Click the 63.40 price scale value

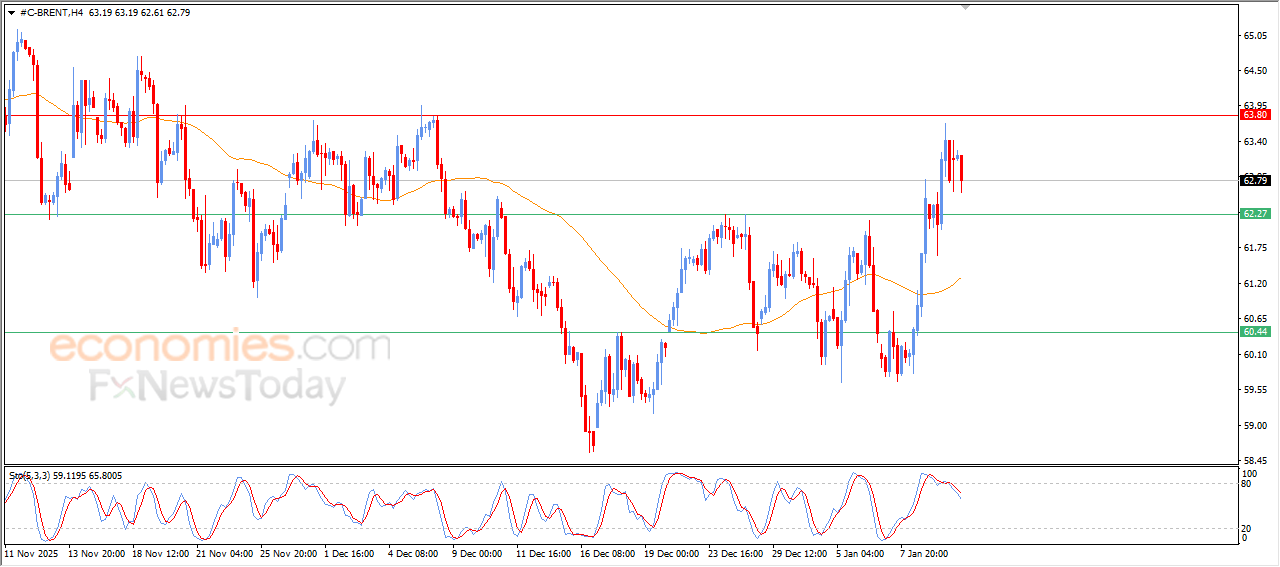1255,142
